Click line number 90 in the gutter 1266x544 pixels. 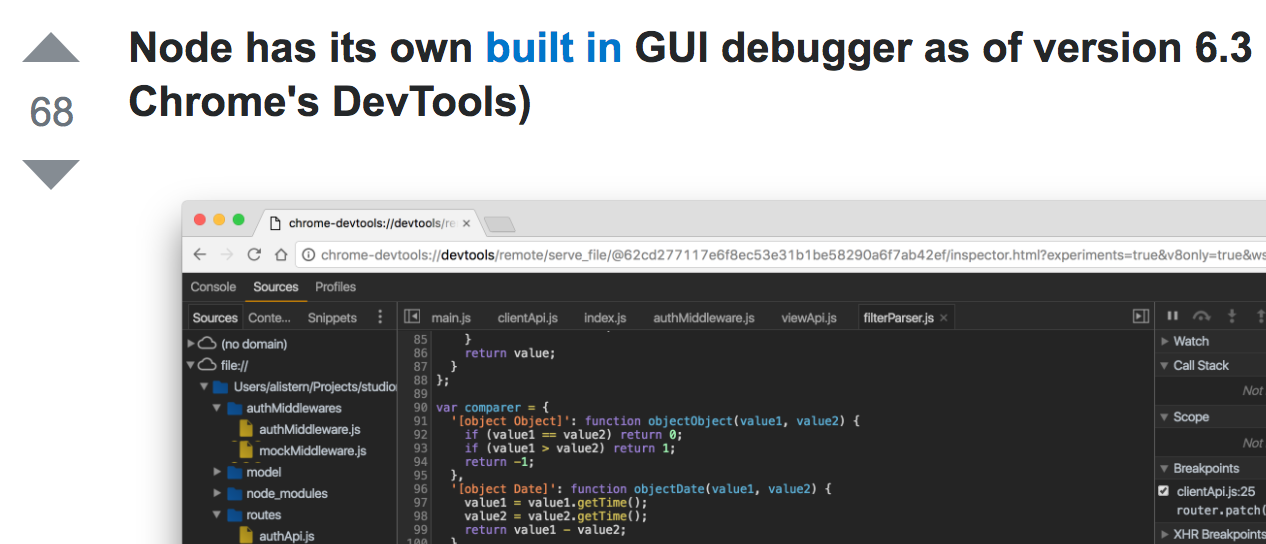(x=419, y=407)
